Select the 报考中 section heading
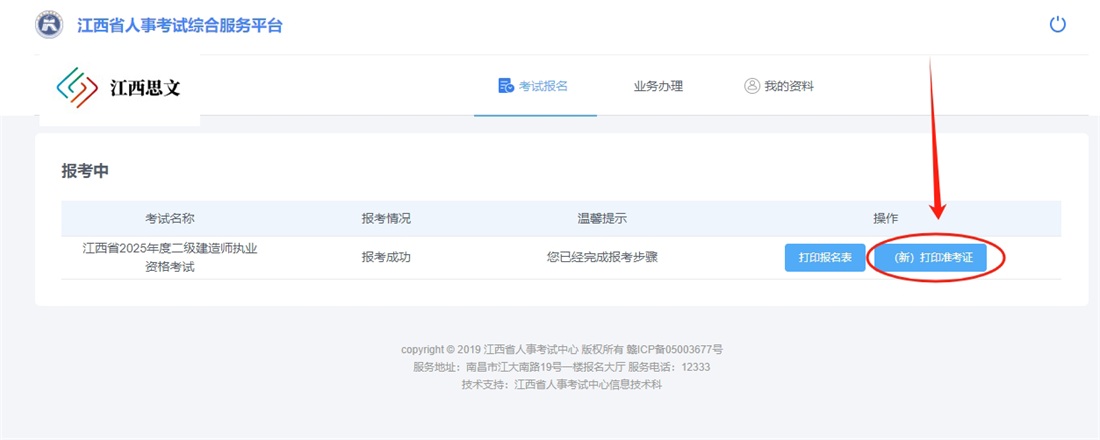Image resolution: width=1100 pixels, height=440 pixels. coord(85,171)
